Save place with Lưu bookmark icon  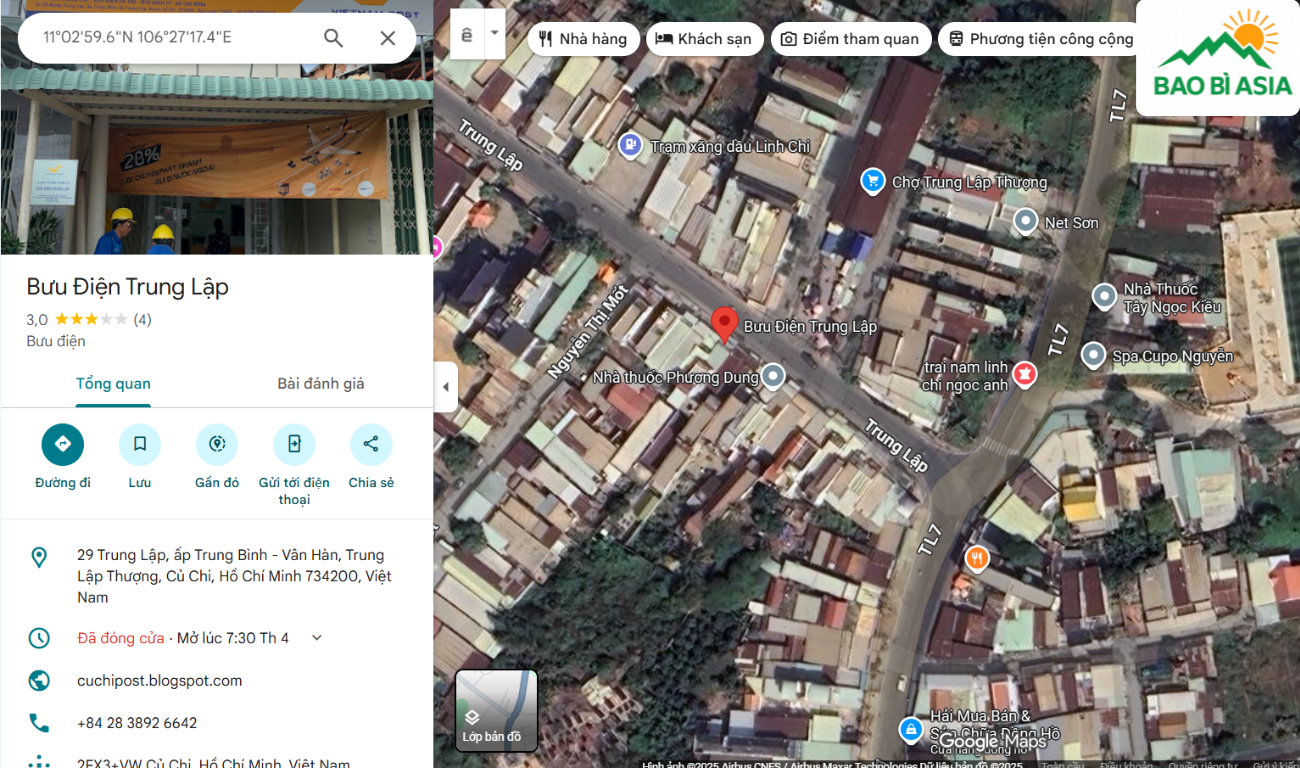pyautogui.click(x=140, y=445)
